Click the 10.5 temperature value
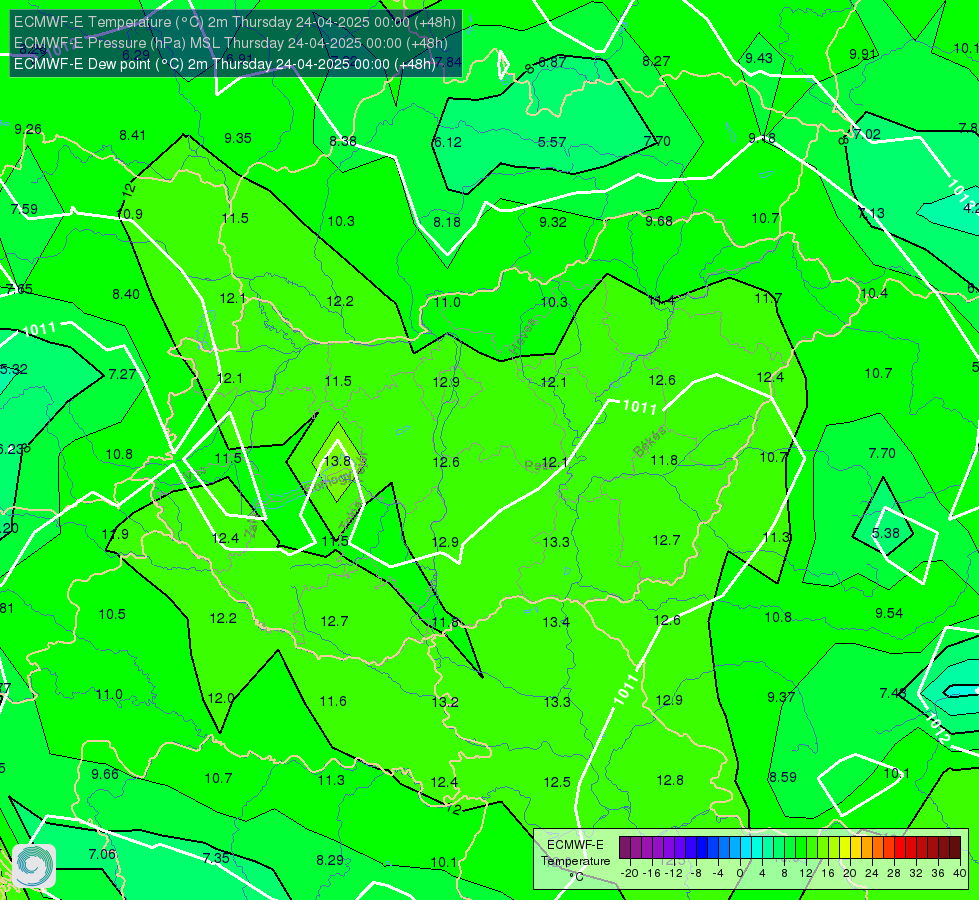979x900 pixels. [x=112, y=615]
